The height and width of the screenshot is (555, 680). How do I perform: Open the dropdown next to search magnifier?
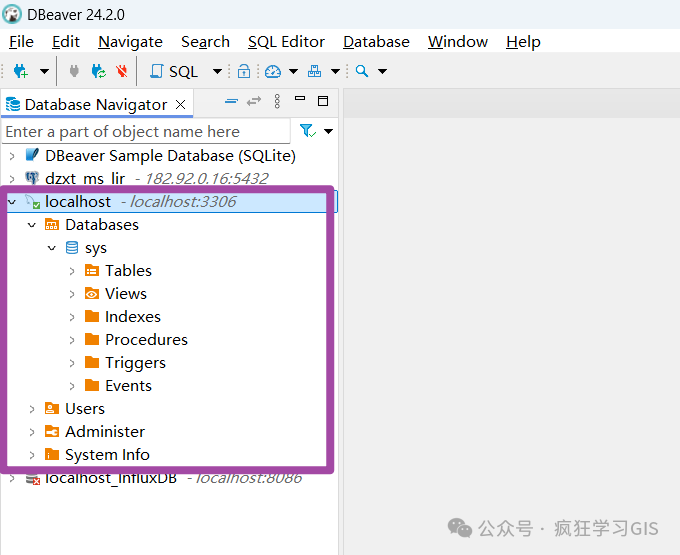point(382,71)
